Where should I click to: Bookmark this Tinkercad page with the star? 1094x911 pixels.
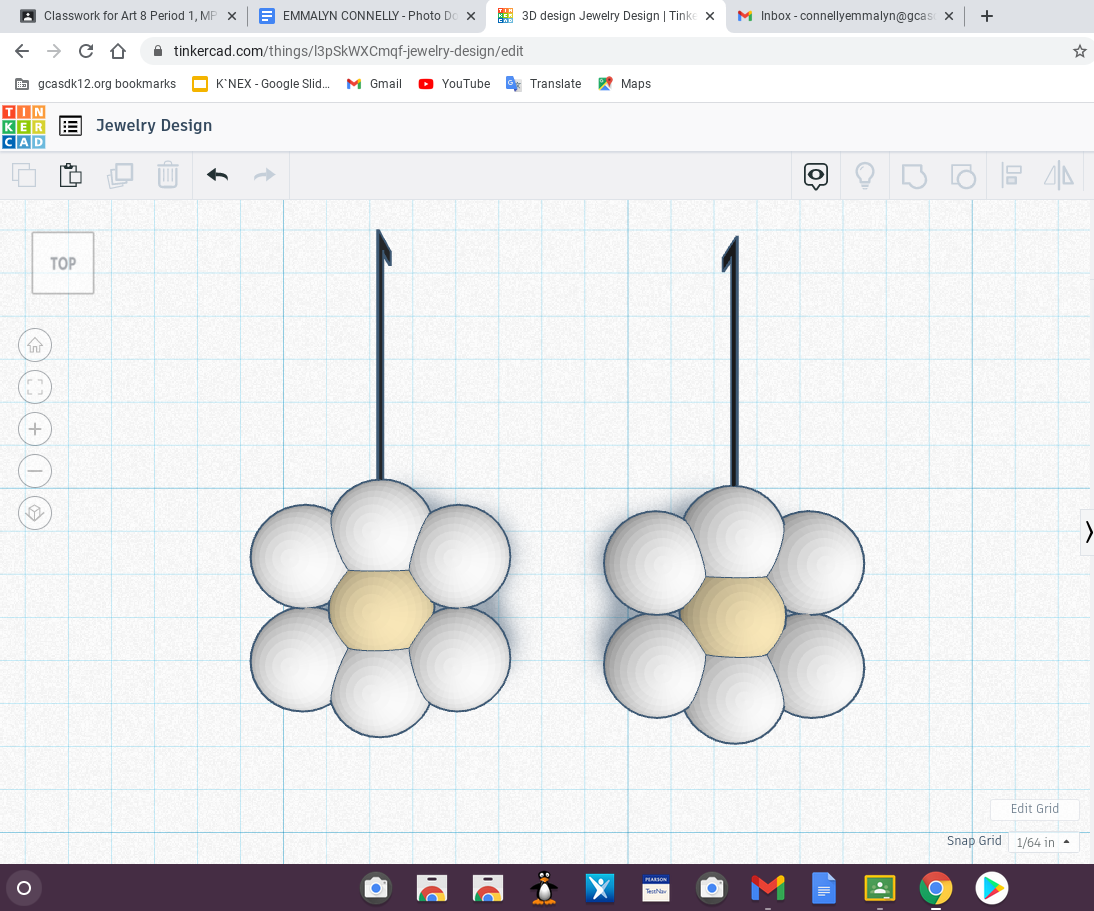tap(1079, 50)
